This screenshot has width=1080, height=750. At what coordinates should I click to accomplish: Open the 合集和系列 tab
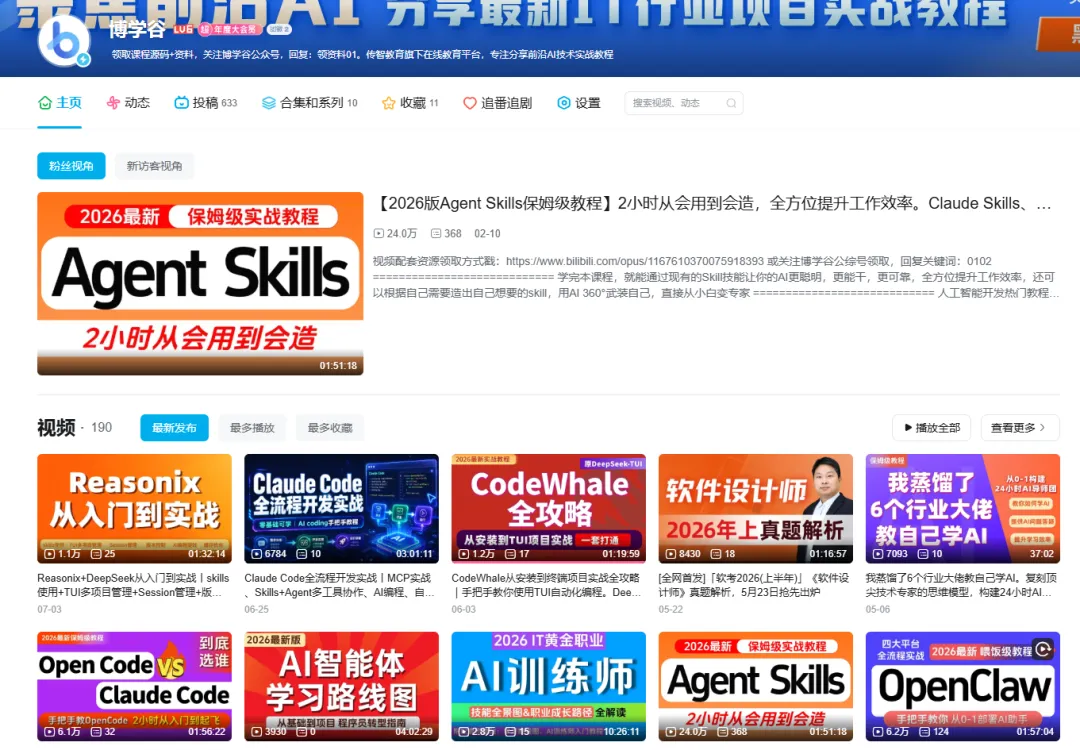click(310, 103)
